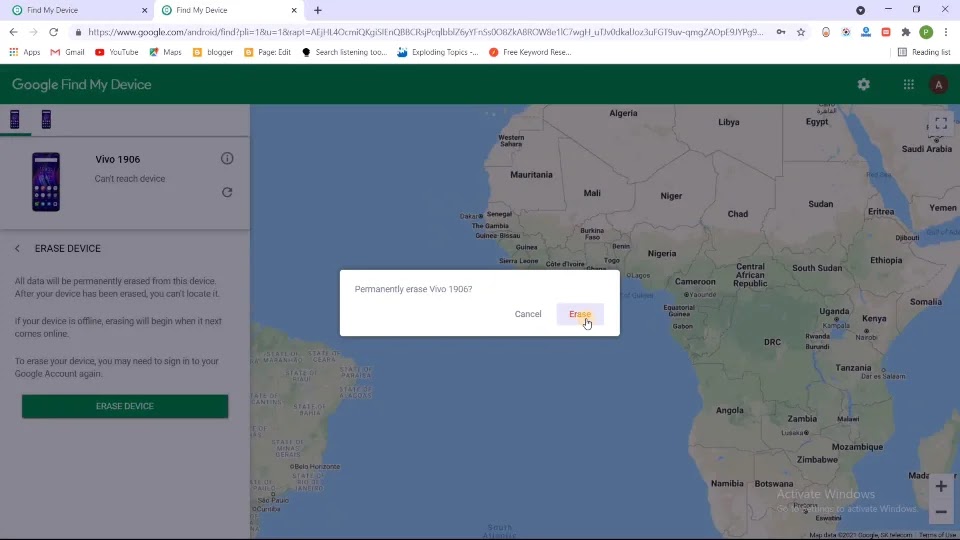The width and height of the screenshot is (960, 540).
Task: Cancel the permanent erase dialog
Action: coord(528,314)
